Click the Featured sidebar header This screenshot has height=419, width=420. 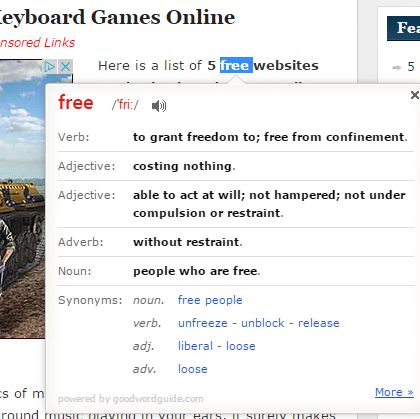pyautogui.click(x=403, y=28)
